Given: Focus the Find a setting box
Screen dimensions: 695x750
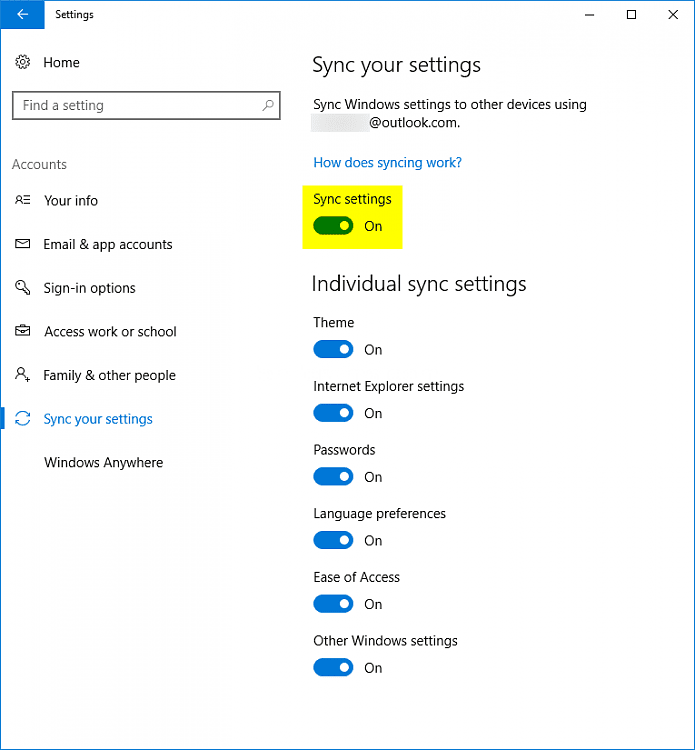Looking at the screenshot, I should (146, 105).
